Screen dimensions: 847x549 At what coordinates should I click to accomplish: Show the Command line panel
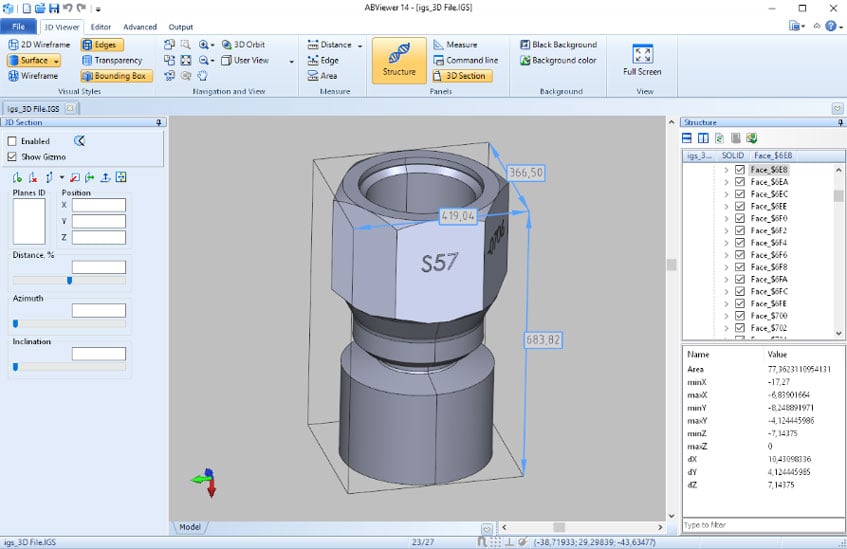466,60
